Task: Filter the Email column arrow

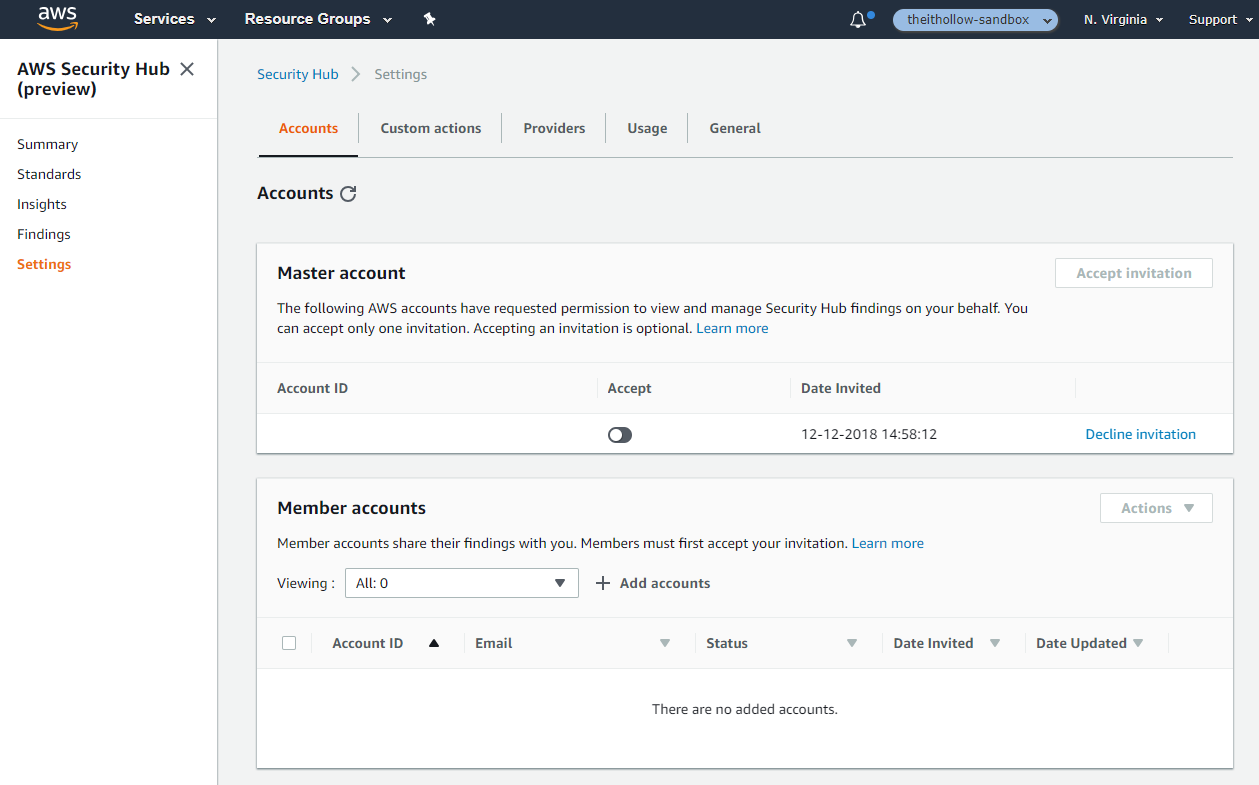Action: pos(665,643)
